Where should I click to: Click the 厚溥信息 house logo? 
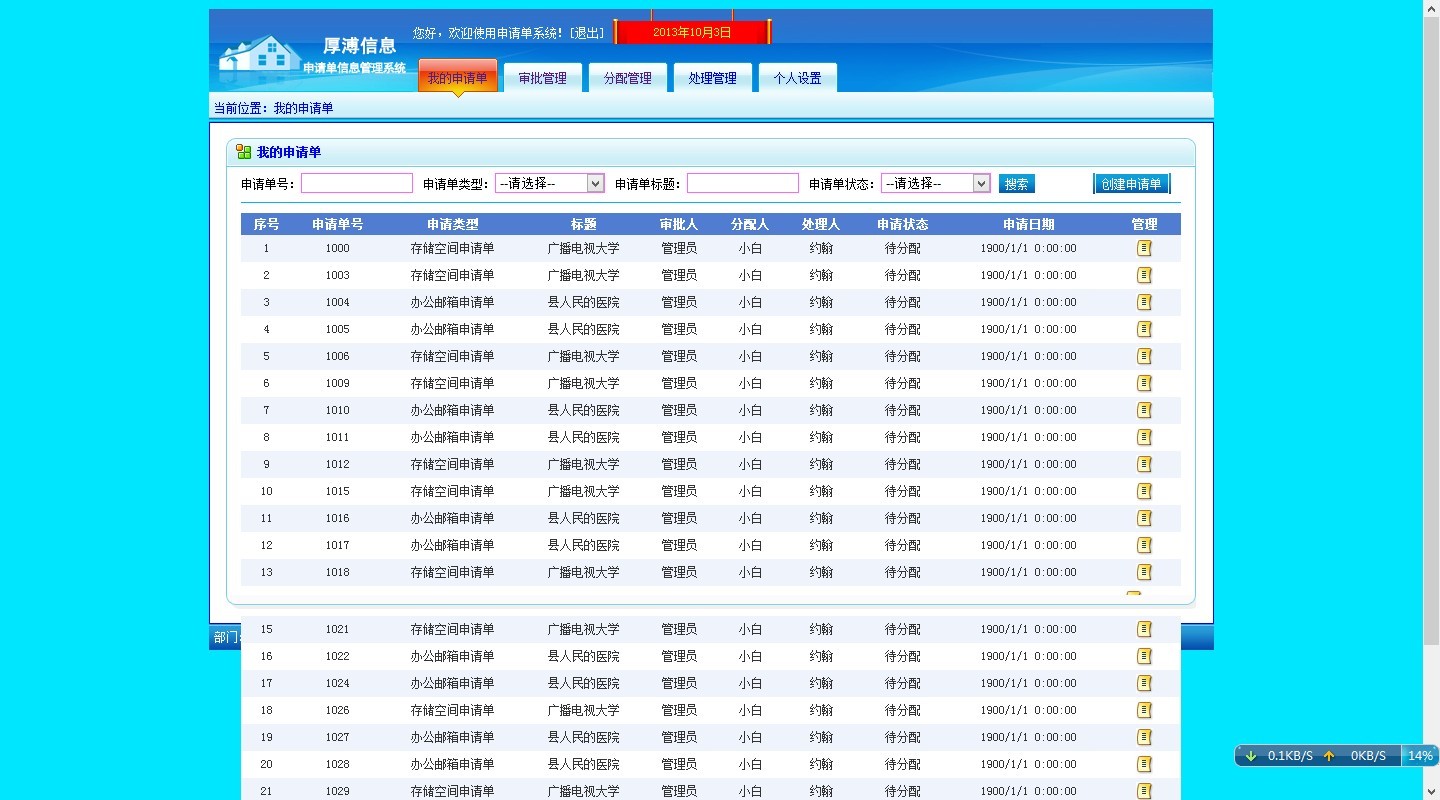258,55
